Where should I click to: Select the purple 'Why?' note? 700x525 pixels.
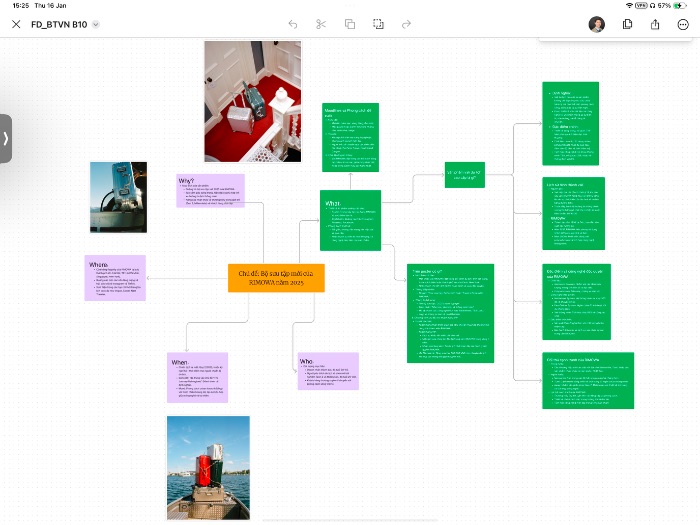[210, 191]
